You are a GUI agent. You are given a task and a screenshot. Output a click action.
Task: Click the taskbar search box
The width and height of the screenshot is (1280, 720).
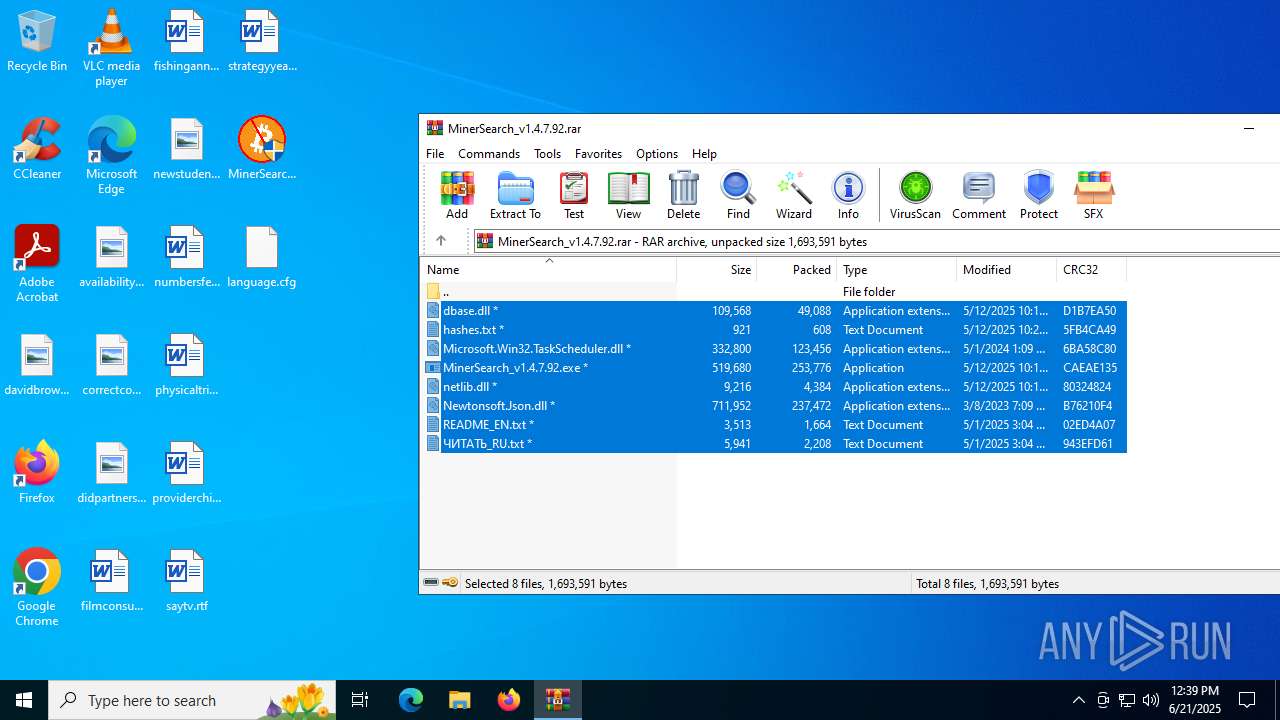tap(192, 700)
